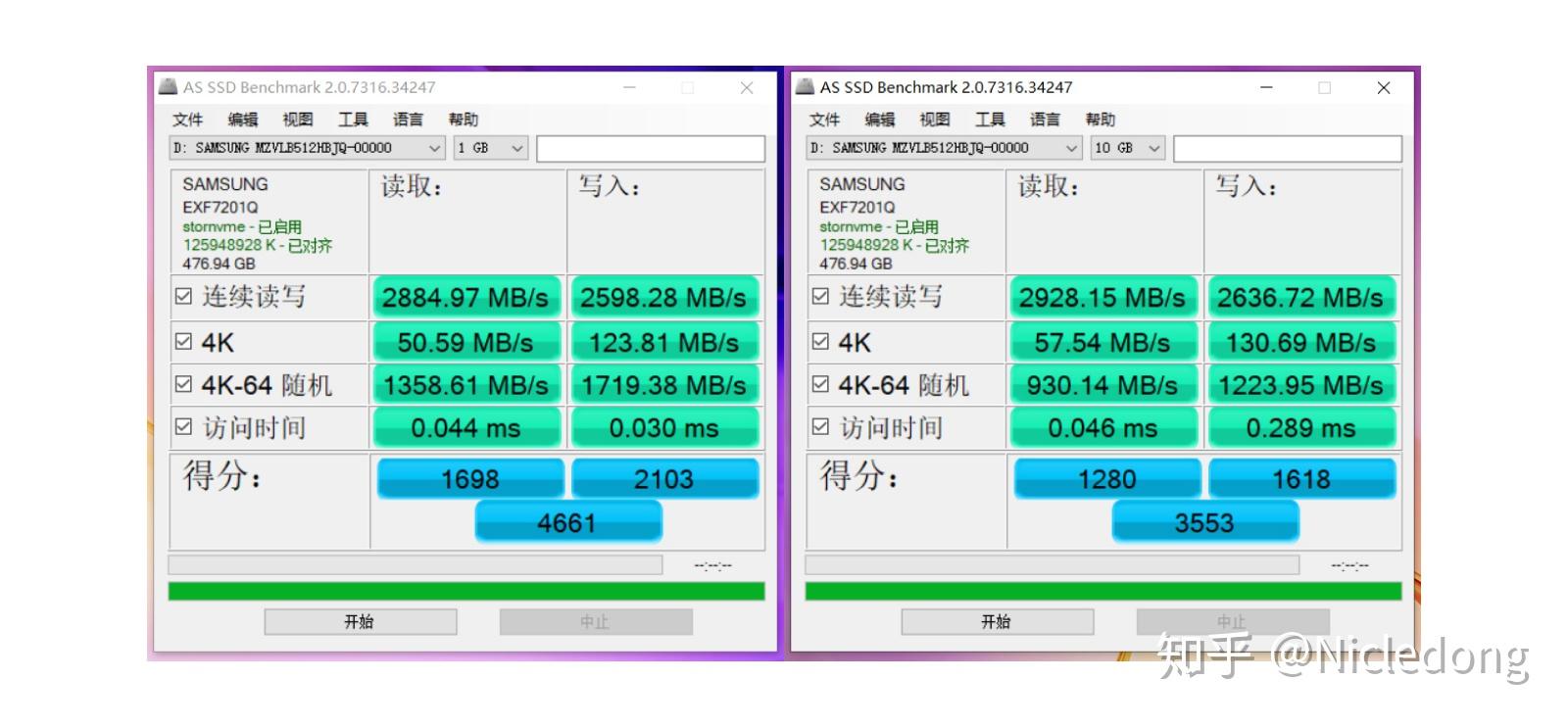The height and width of the screenshot is (728, 1568).
Task: Minimize the right AS SSD window
Action: 1266,87
